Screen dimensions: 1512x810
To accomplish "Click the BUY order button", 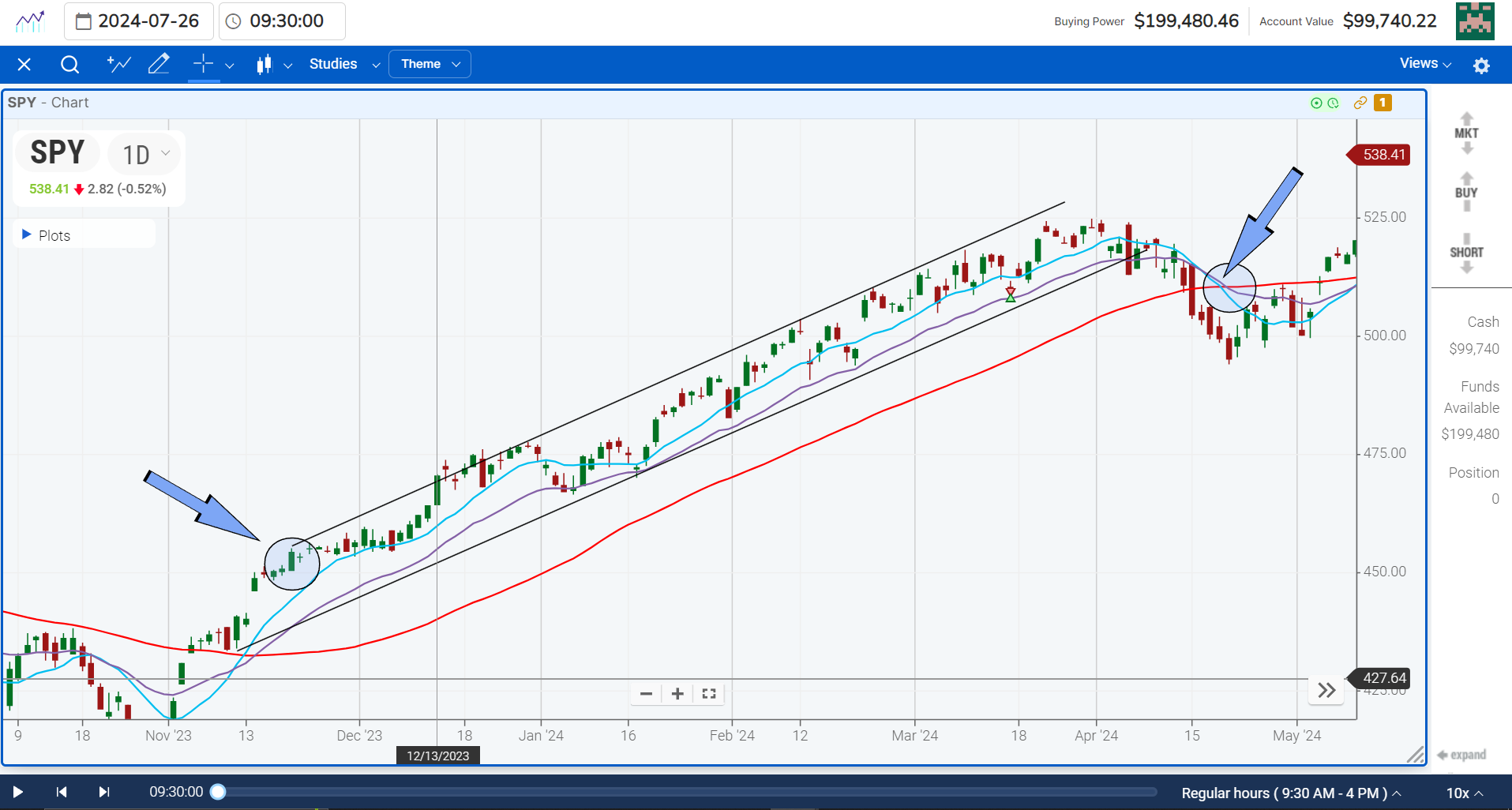I will [x=1465, y=191].
